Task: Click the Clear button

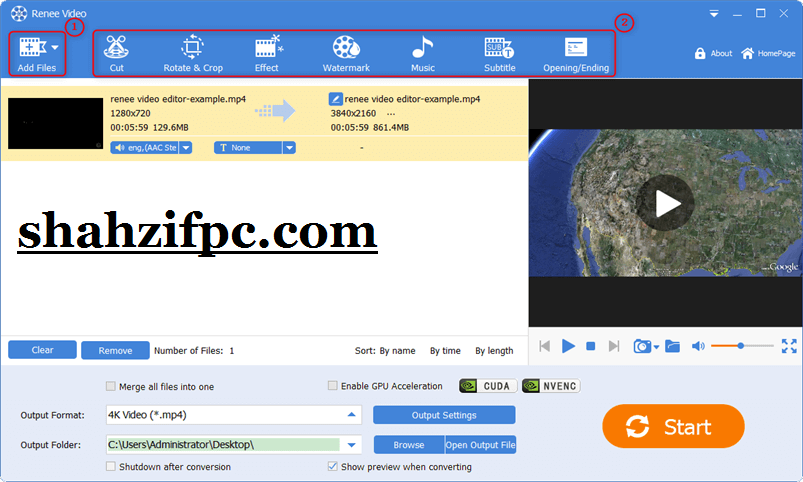Action: point(43,350)
